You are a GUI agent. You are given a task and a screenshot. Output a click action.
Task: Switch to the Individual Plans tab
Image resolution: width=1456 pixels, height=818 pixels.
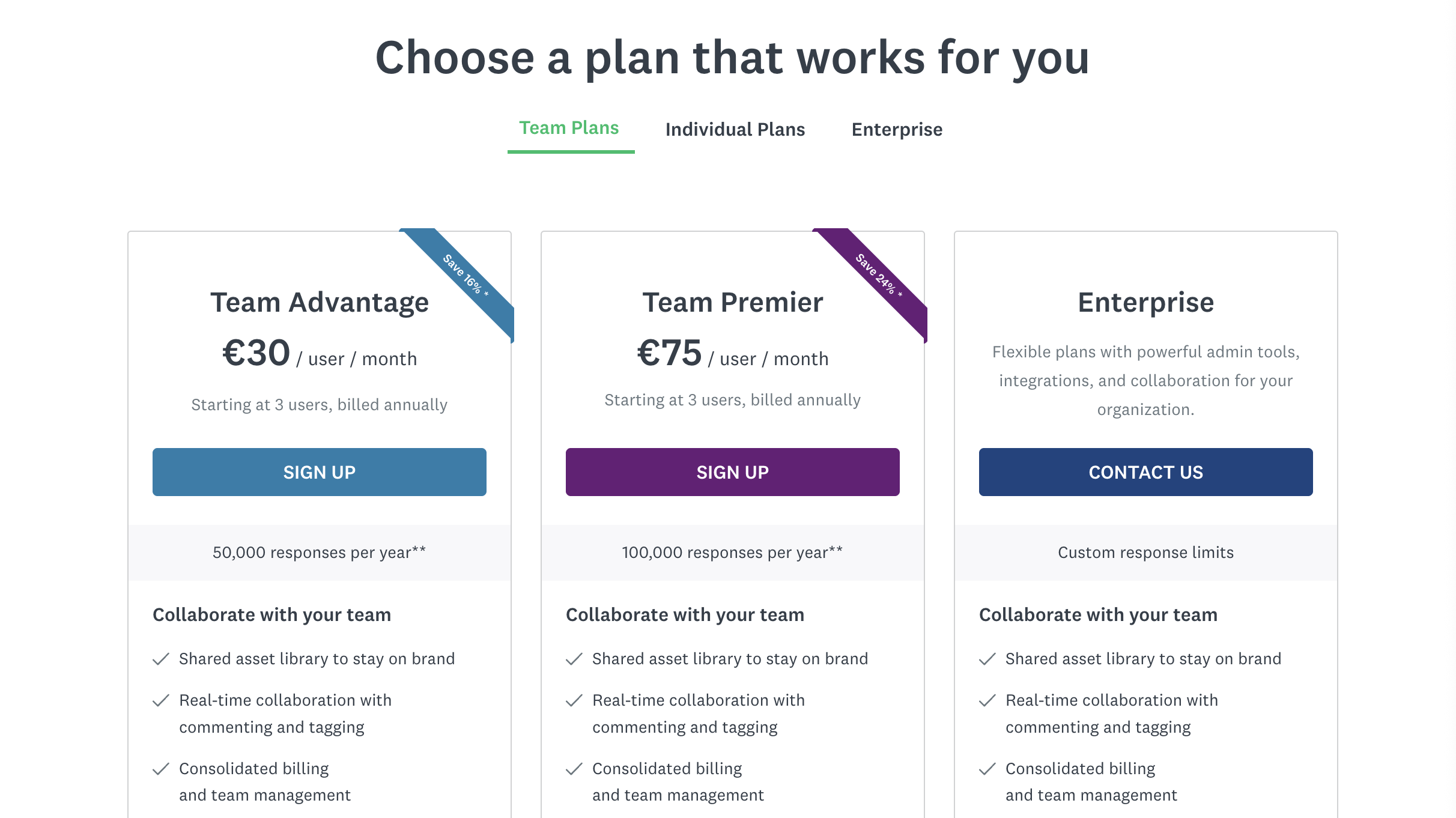(735, 129)
